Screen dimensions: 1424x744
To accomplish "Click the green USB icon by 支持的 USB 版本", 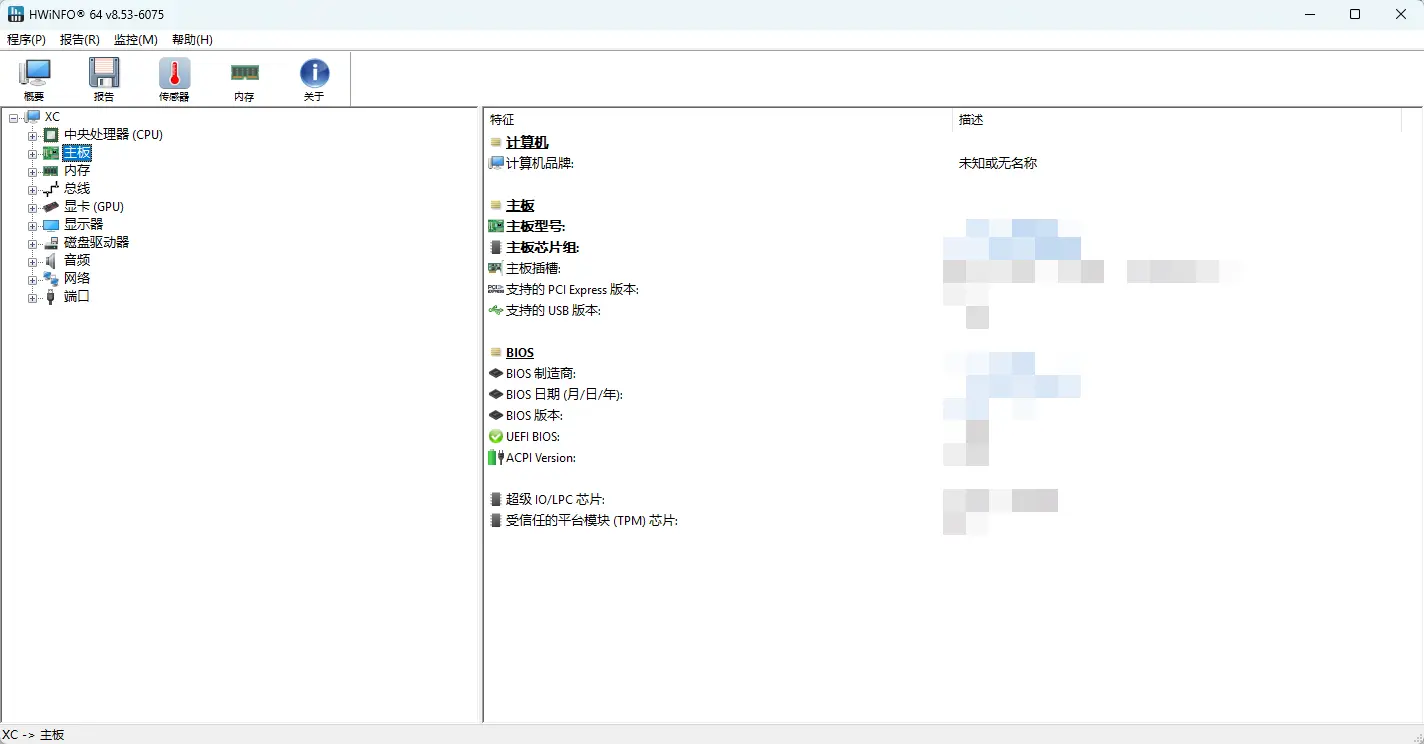I will coord(496,310).
